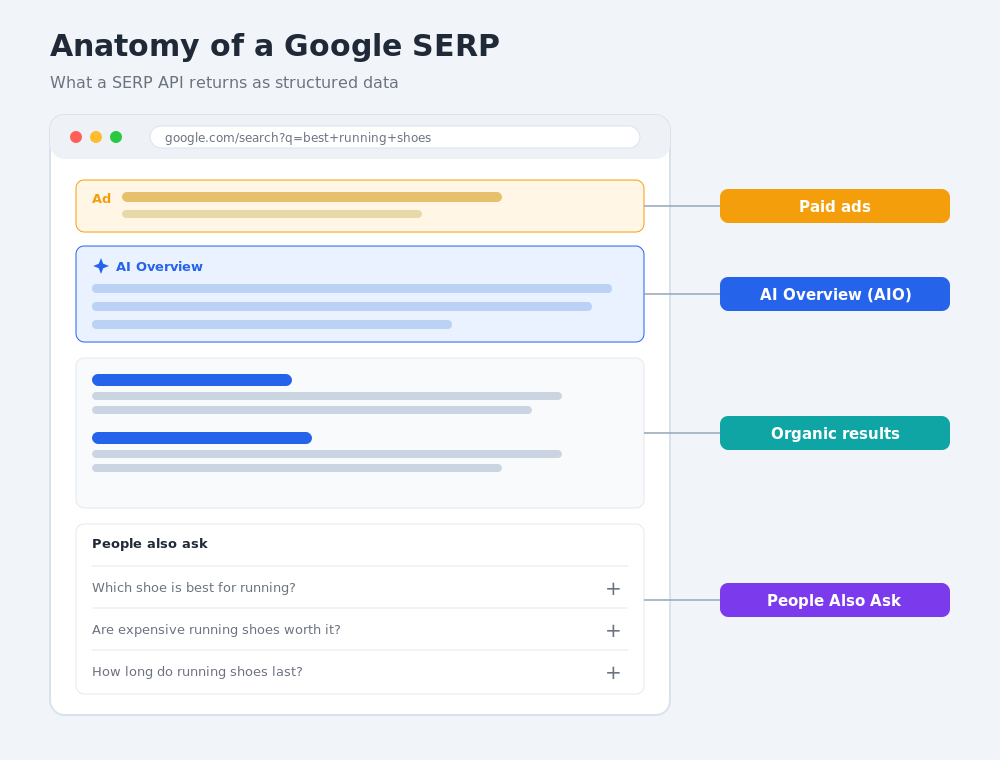Click the purple People Also Ask label
Viewport: 1000px width, 760px height.
835,600
